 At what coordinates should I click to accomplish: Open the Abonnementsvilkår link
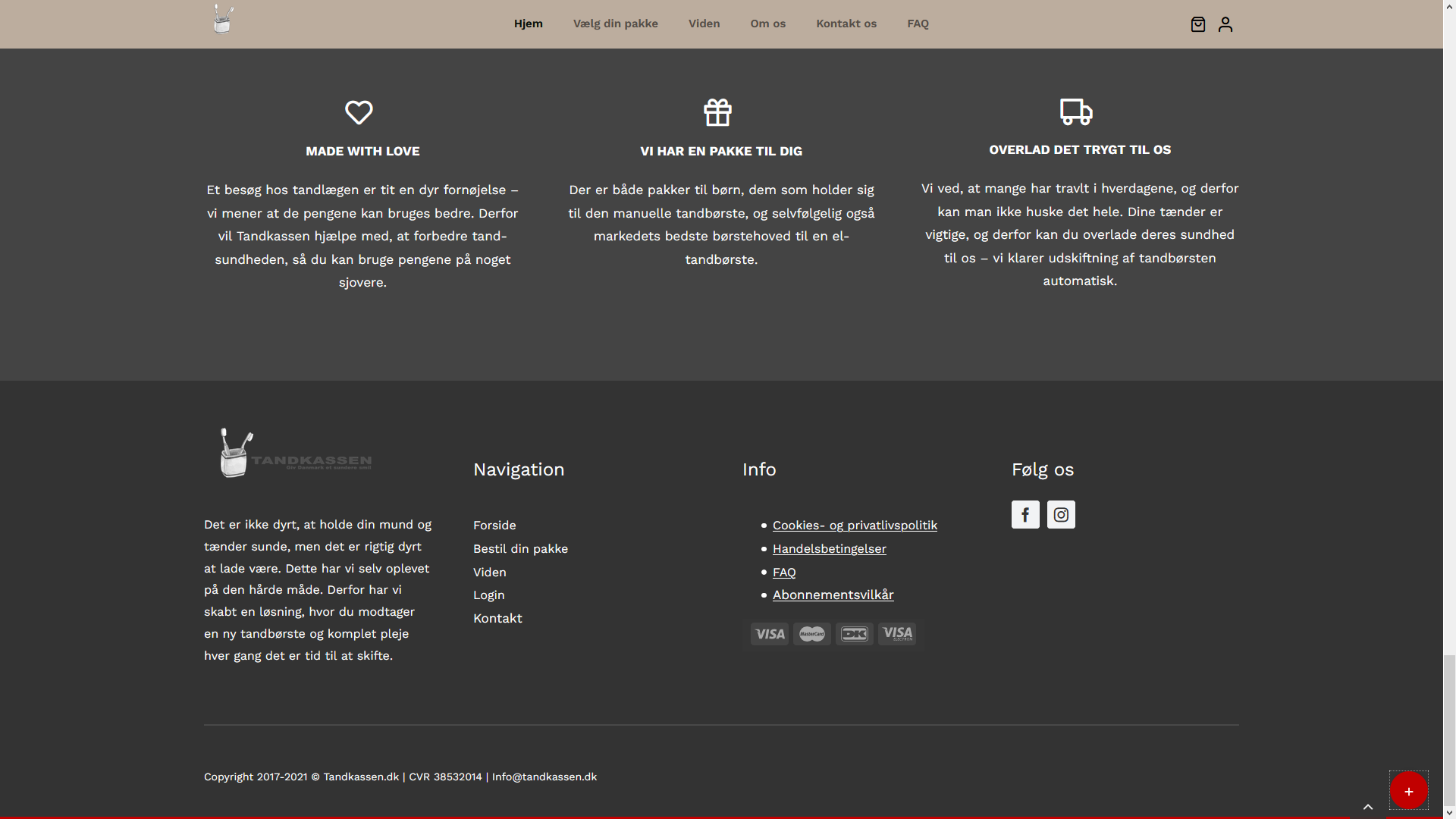pos(833,595)
